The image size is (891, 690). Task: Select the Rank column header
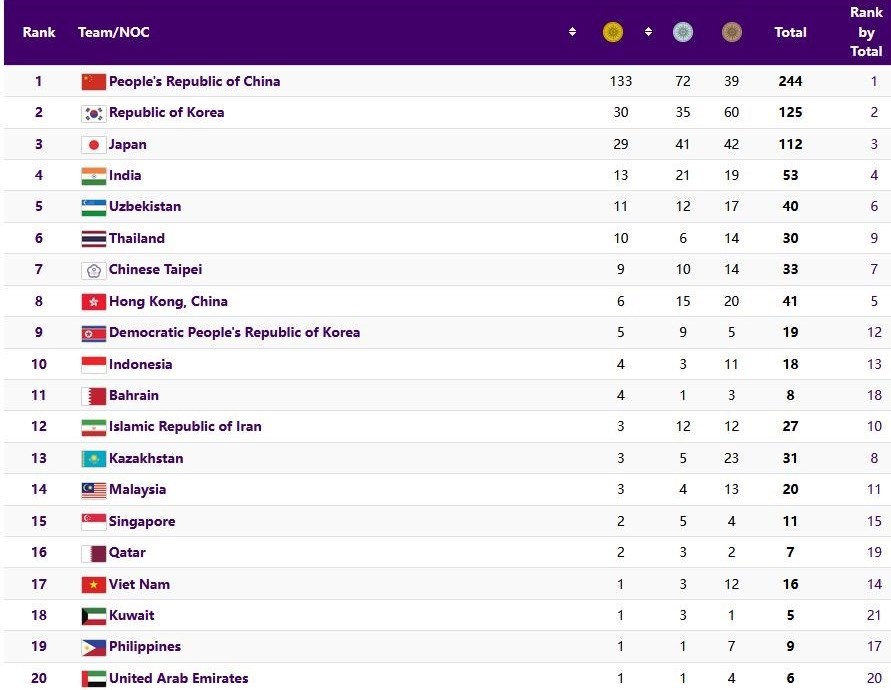click(x=39, y=32)
